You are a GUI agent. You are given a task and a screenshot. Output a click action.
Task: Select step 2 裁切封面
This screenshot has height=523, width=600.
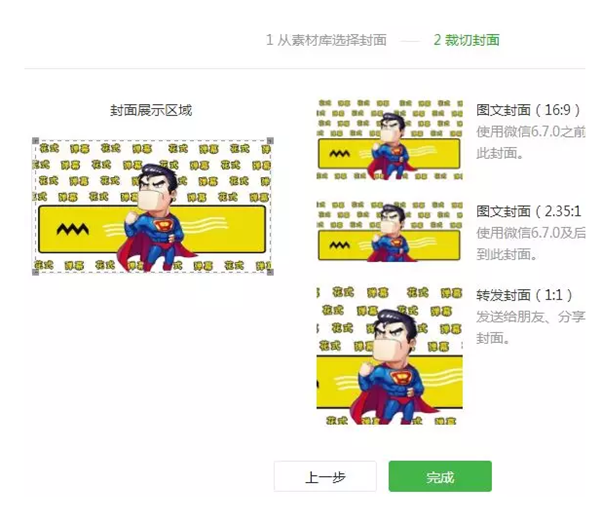point(466,40)
